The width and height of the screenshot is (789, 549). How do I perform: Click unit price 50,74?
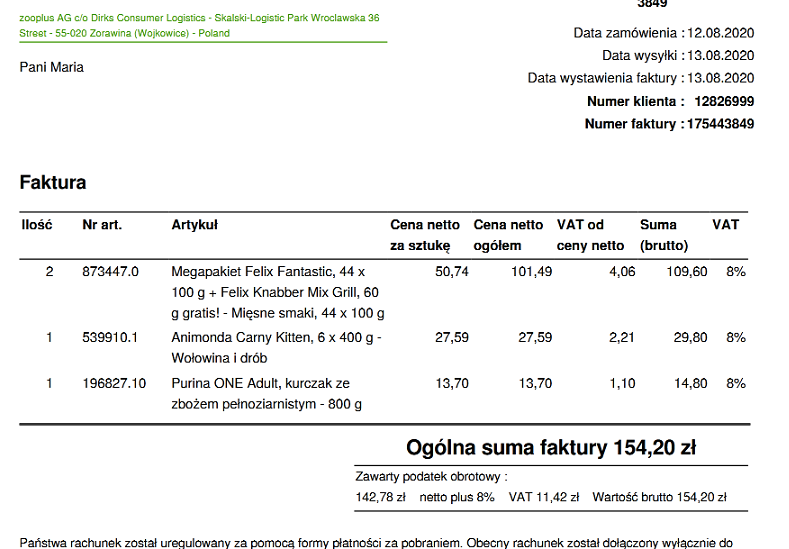452,272
